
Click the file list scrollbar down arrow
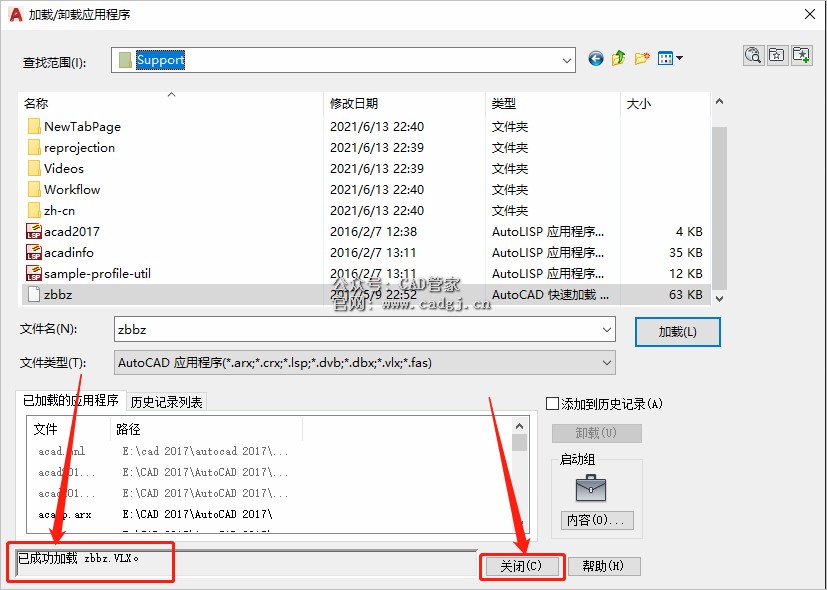719,298
